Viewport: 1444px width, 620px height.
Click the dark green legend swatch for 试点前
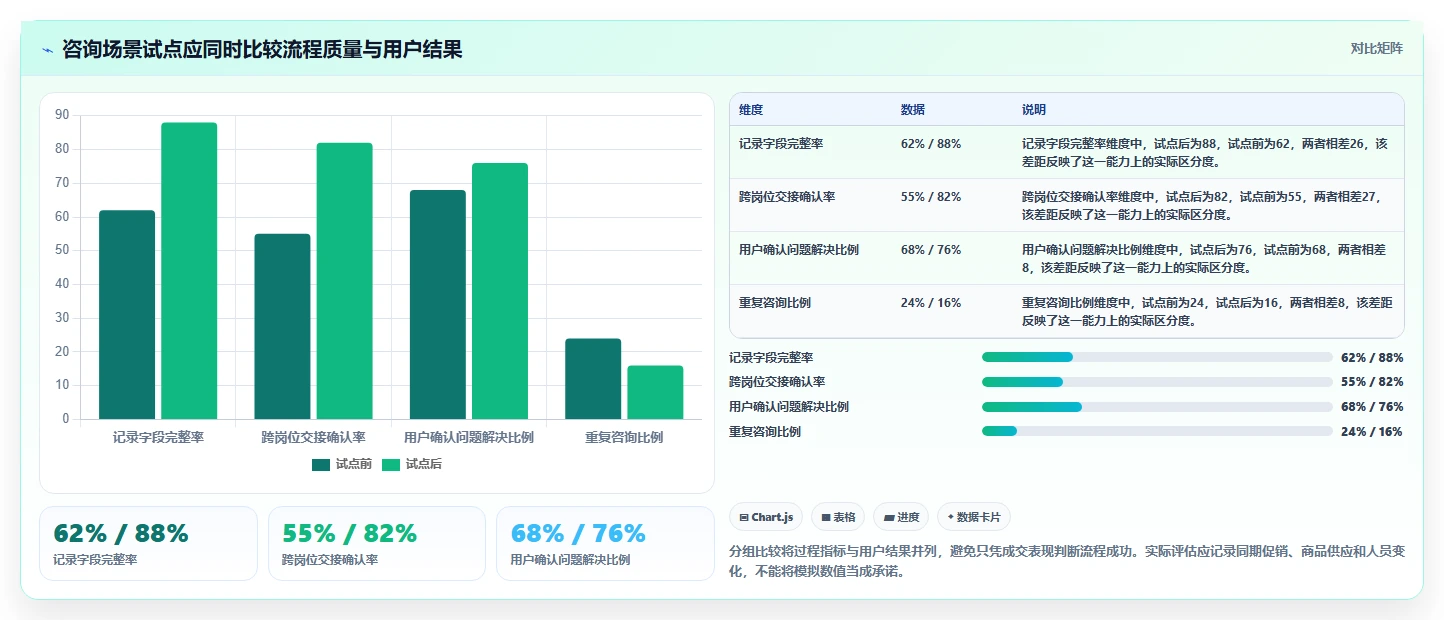(x=321, y=464)
